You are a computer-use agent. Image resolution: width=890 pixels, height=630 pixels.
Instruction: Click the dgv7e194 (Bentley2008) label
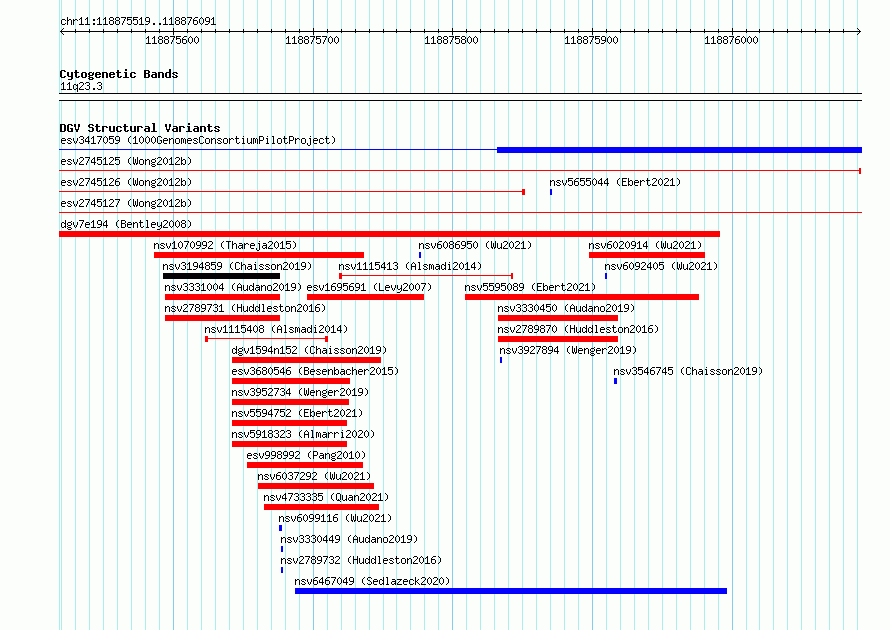tap(126, 224)
